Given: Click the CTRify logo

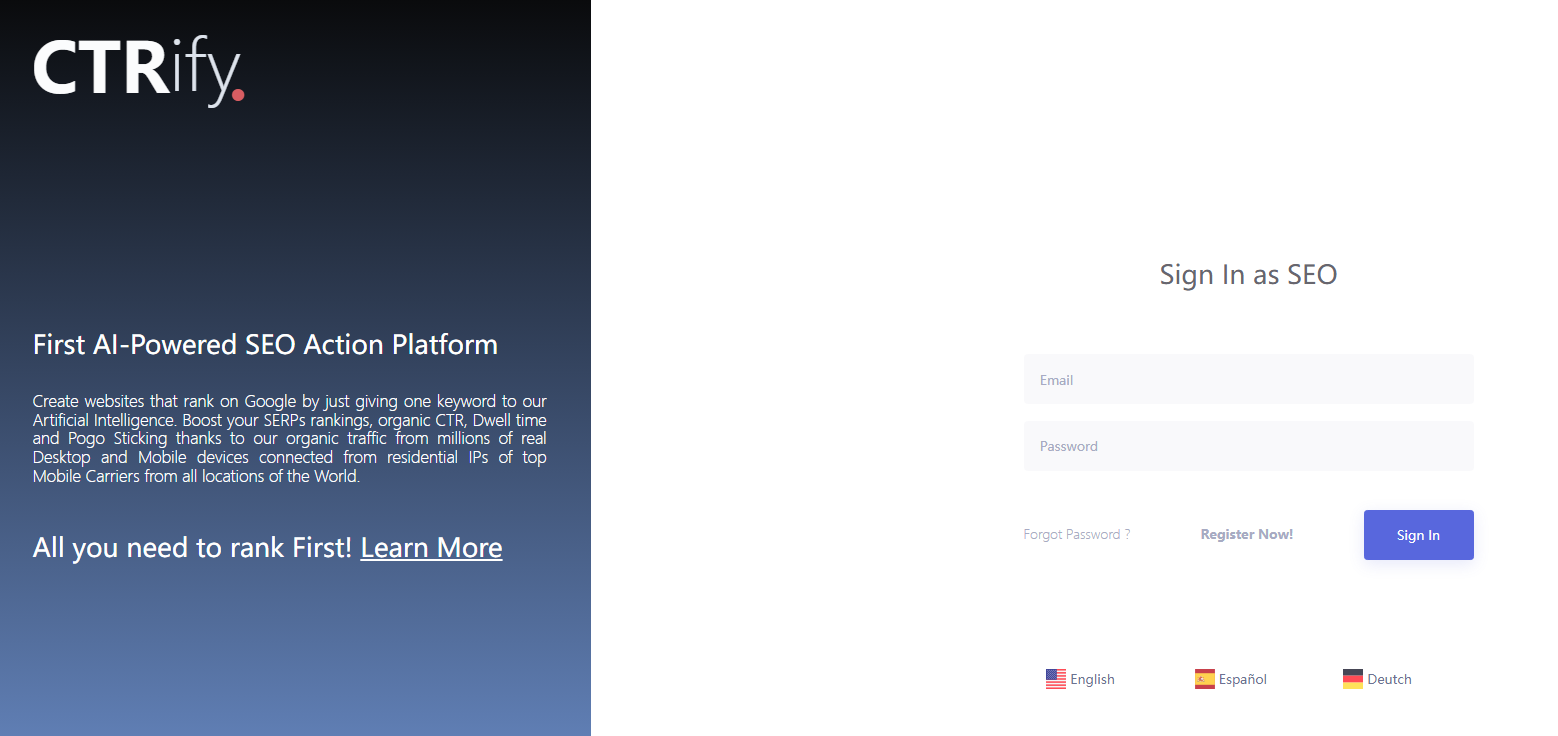Looking at the screenshot, I should click(139, 72).
